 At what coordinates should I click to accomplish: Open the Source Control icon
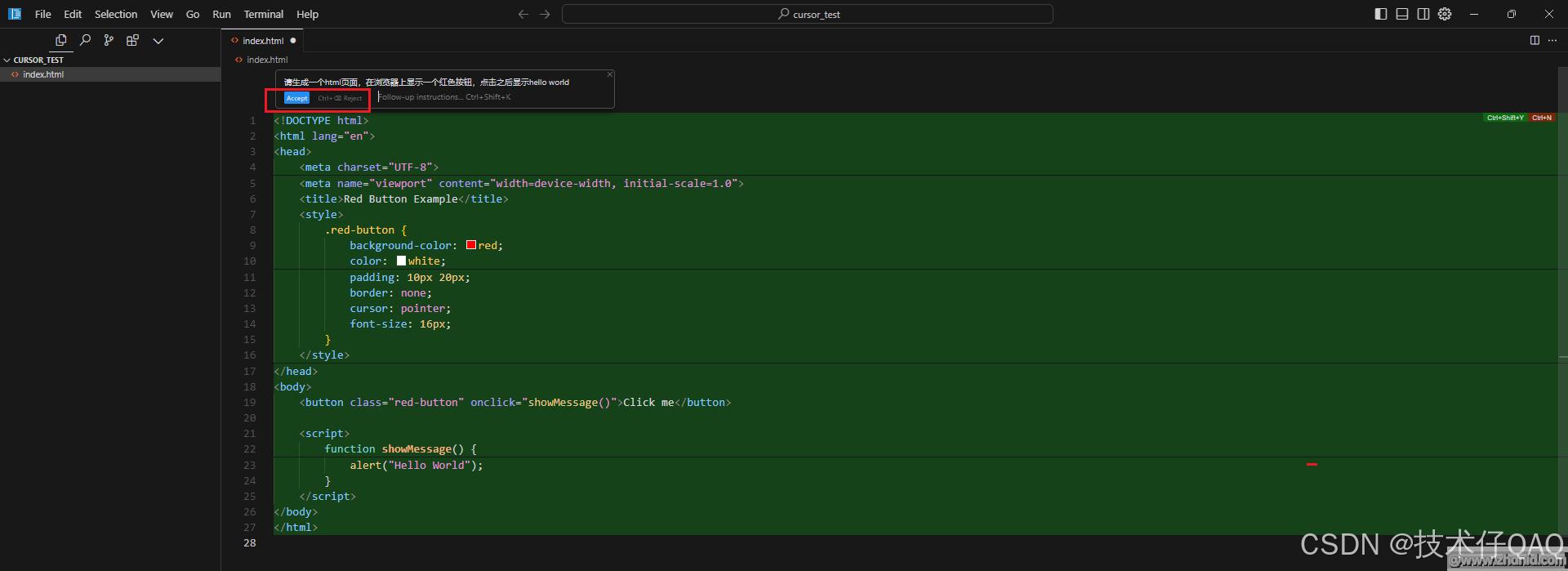pos(109,40)
